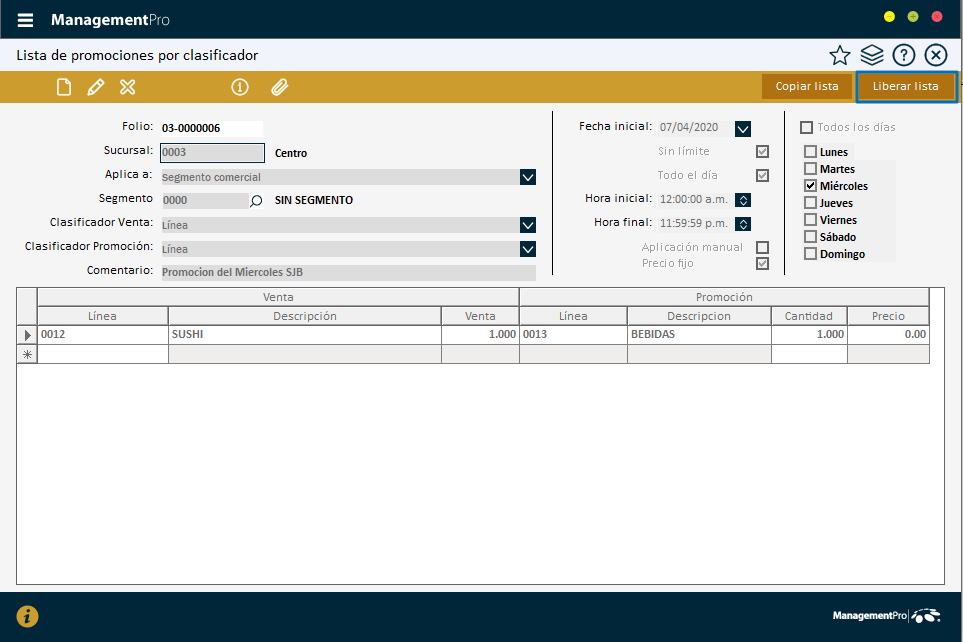Click the Cantidad column header
The width and height of the screenshot is (963, 642).
(x=809, y=316)
